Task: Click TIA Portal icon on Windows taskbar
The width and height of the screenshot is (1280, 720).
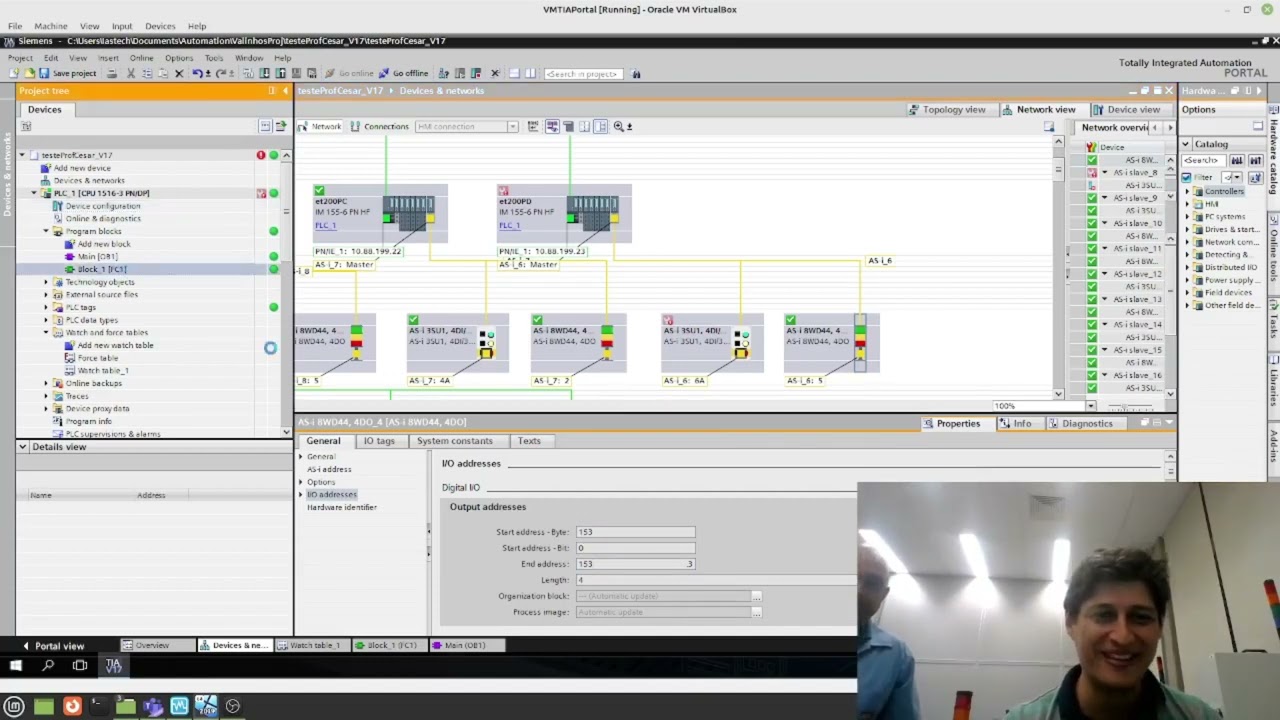Action: [113, 666]
